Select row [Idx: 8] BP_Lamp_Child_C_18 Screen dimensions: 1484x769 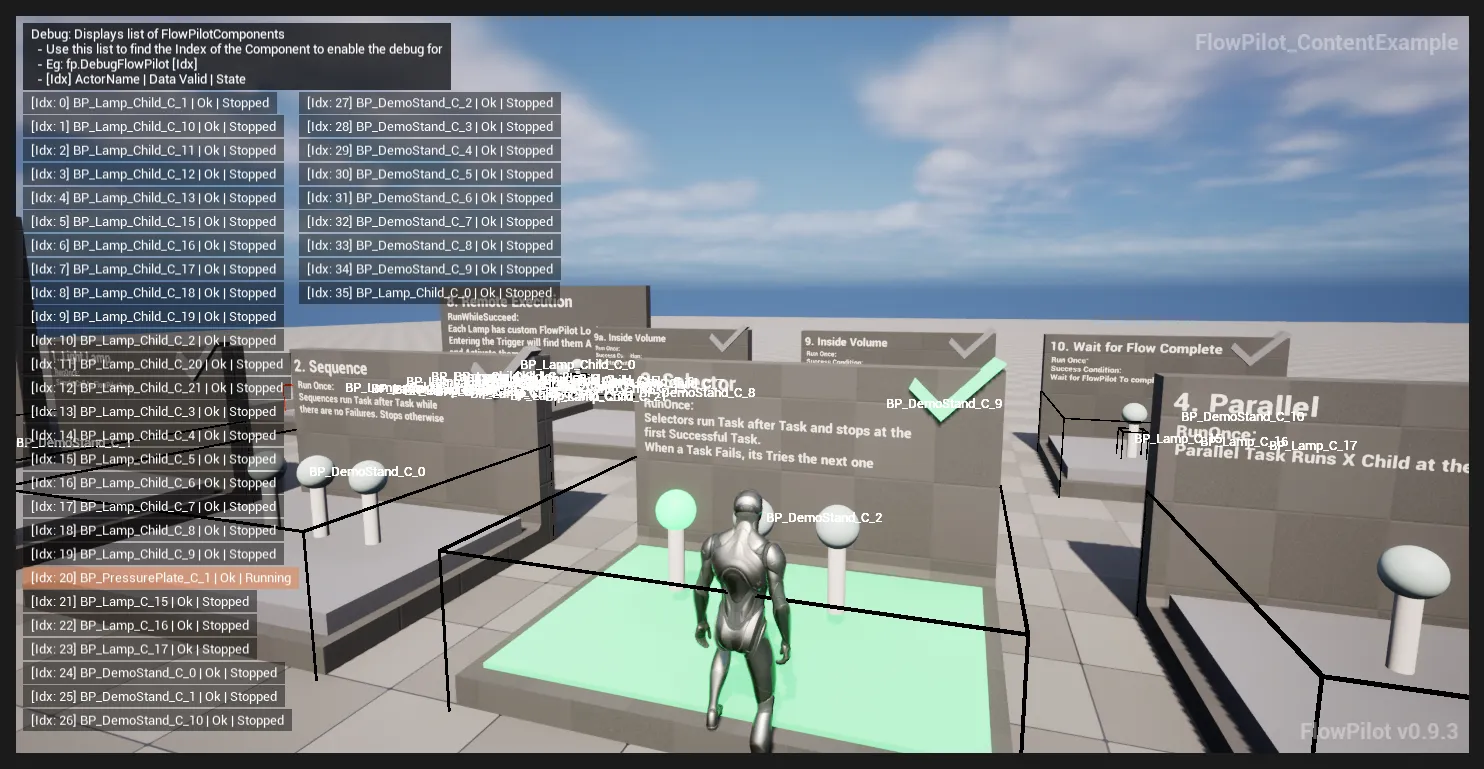pos(153,293)
